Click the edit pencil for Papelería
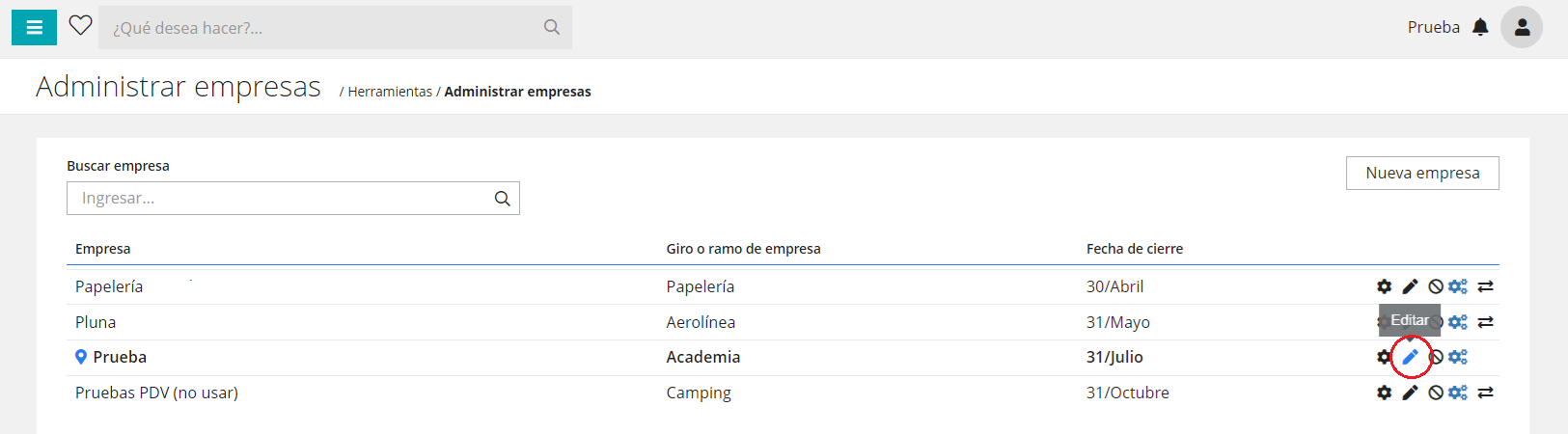Viewport: 1568px width, 434px height. (x=1410, y=286)
